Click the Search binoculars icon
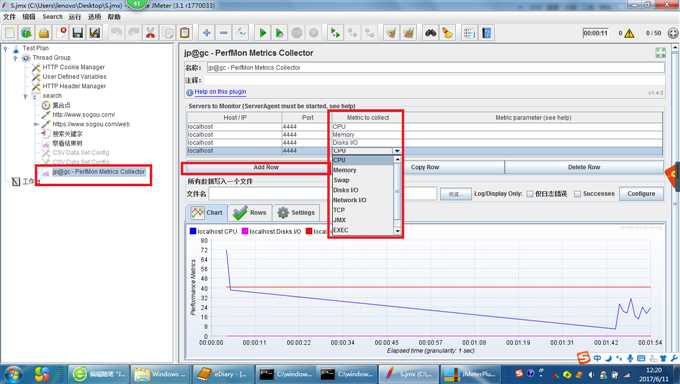 click(430, 33)
